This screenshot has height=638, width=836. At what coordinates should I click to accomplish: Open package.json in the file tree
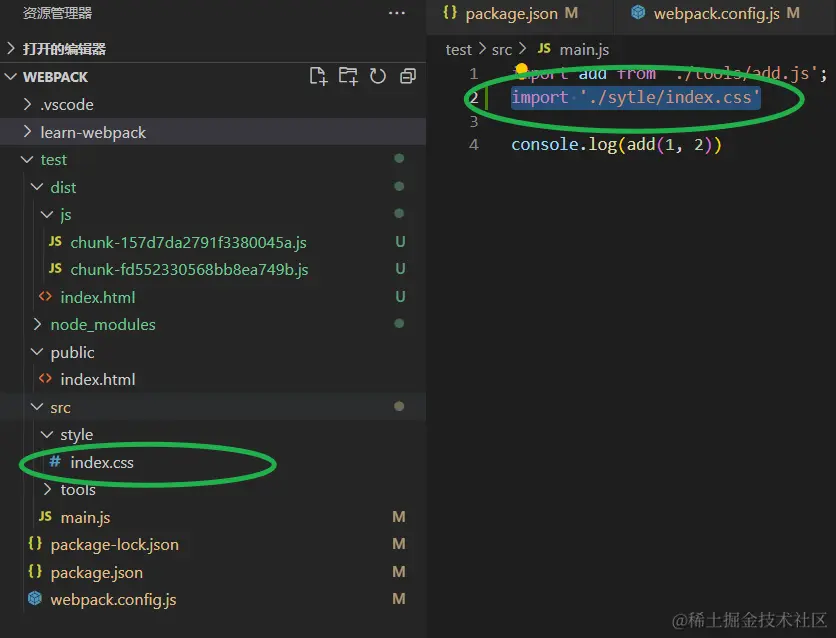point(97,572)
